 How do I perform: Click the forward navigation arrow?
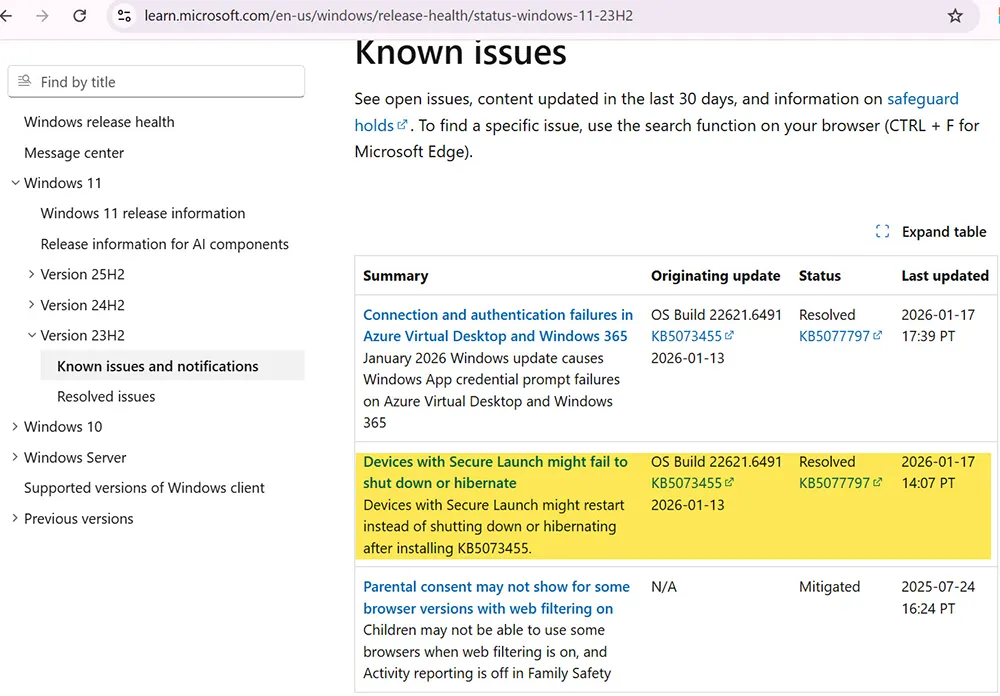(44, 16)
